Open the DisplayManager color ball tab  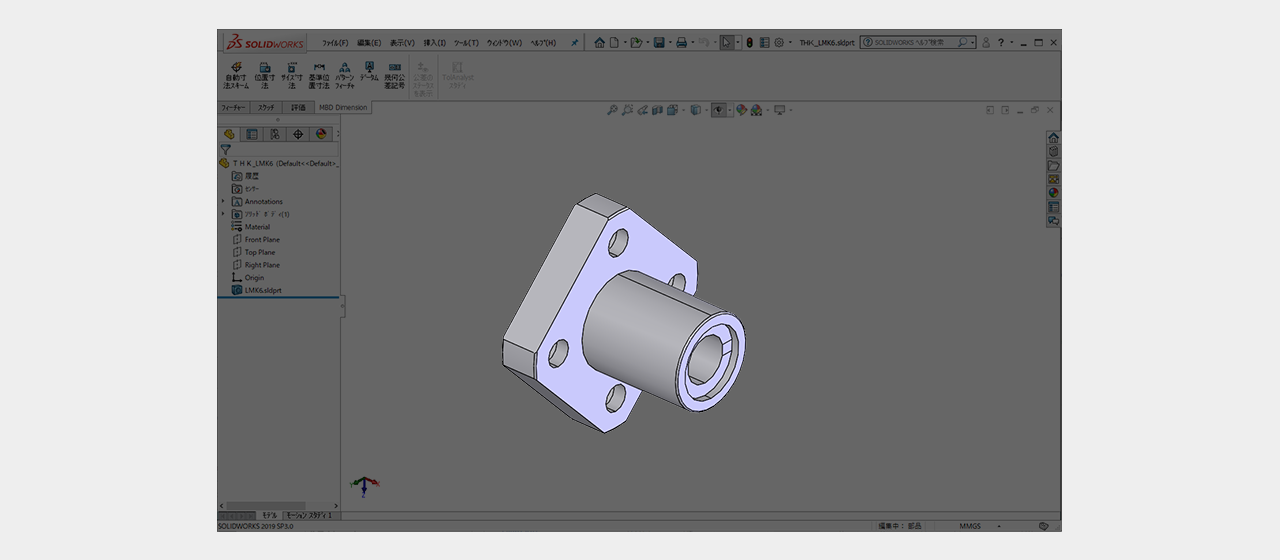321,134
